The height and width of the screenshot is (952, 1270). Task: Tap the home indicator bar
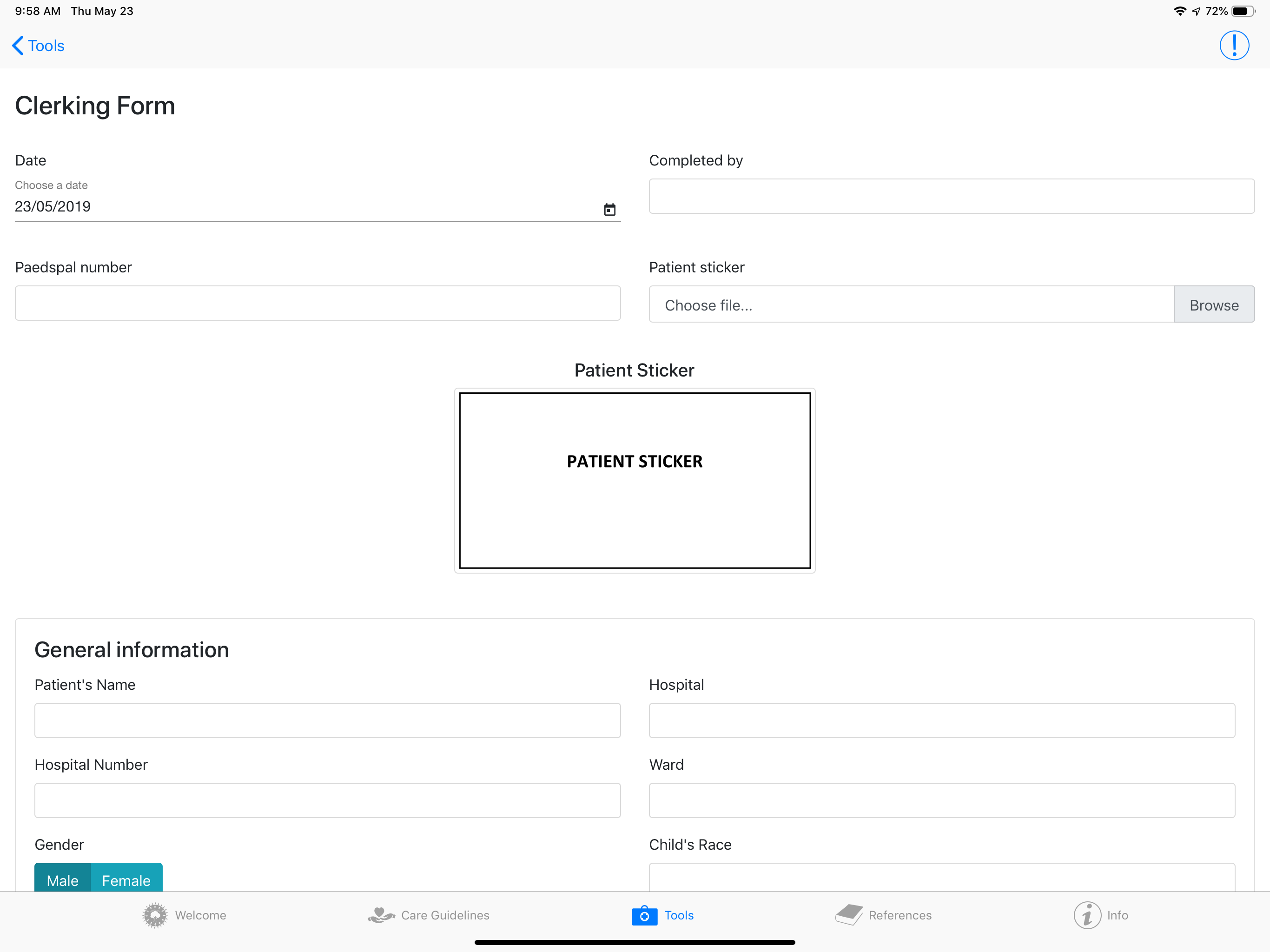635,942
